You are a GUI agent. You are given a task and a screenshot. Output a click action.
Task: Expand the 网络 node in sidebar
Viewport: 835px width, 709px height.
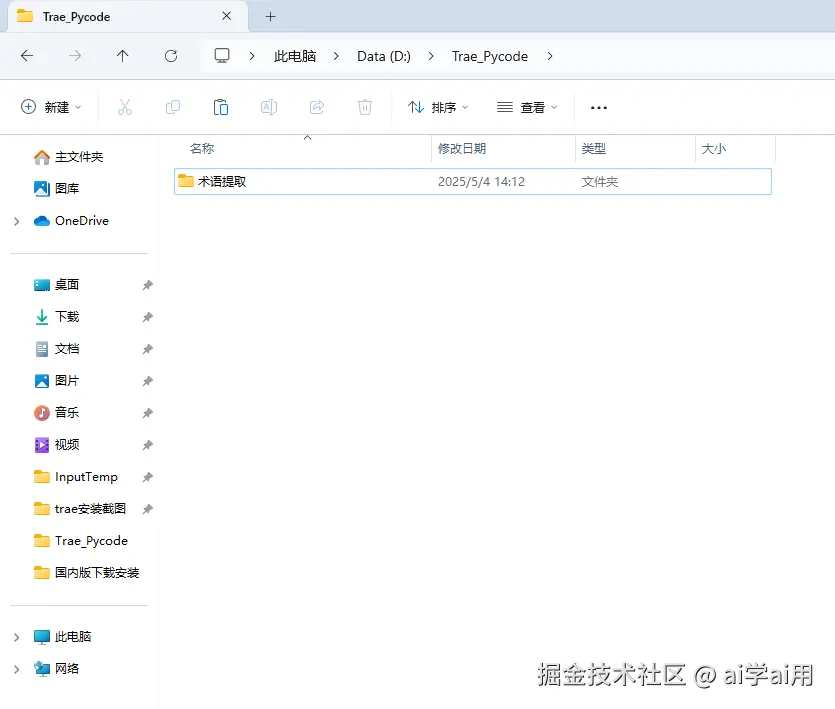point(17,669)
